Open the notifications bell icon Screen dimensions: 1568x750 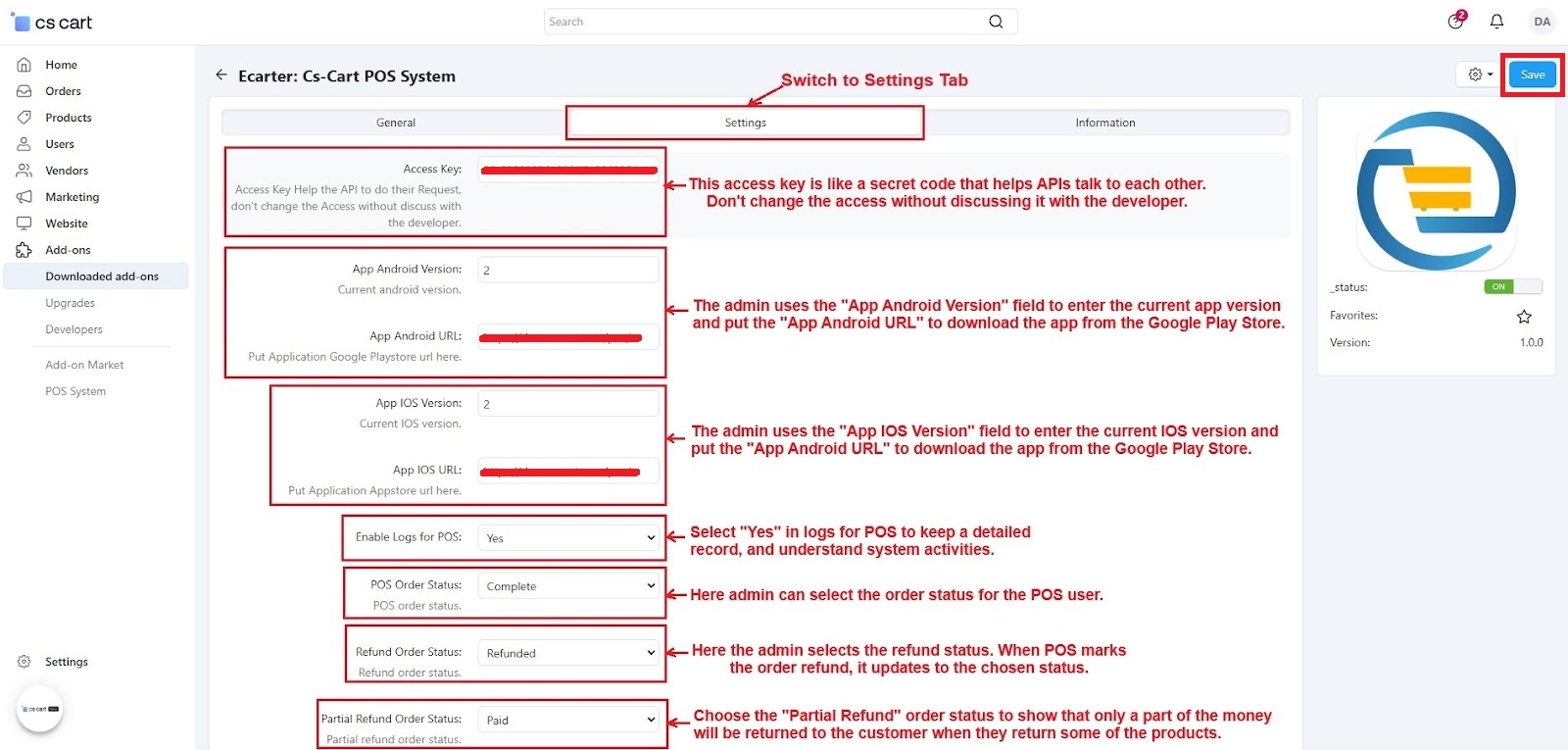[x=1496, y=22]
